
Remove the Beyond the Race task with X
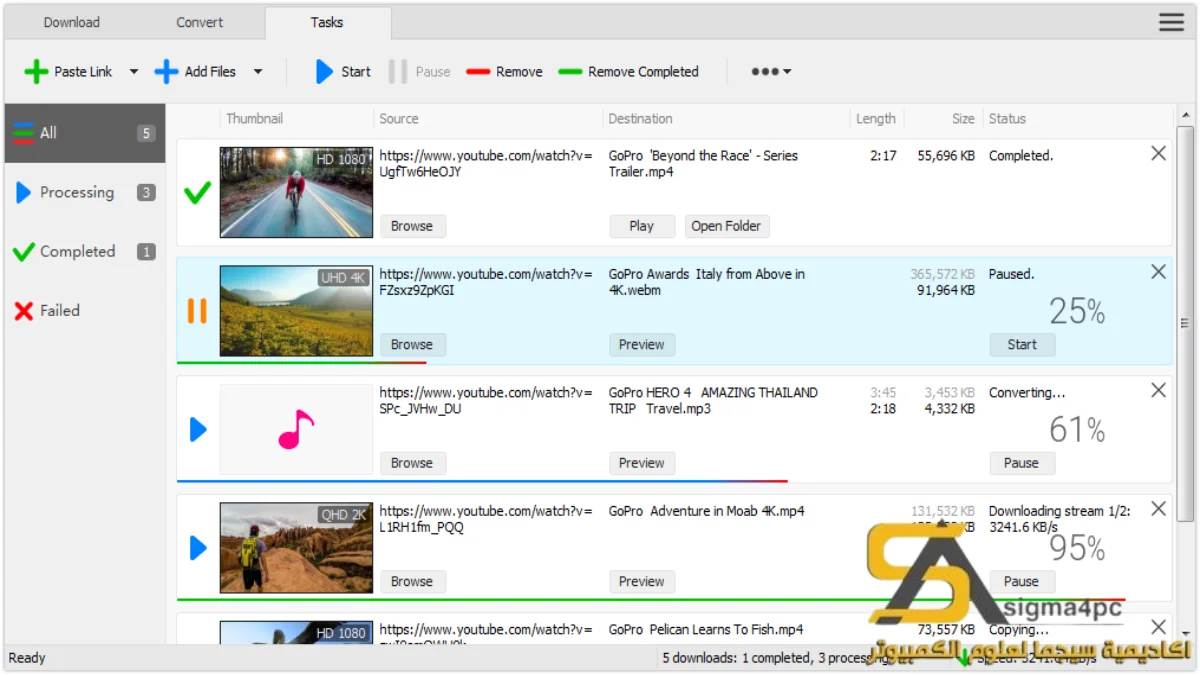[x=1158, y=153]
